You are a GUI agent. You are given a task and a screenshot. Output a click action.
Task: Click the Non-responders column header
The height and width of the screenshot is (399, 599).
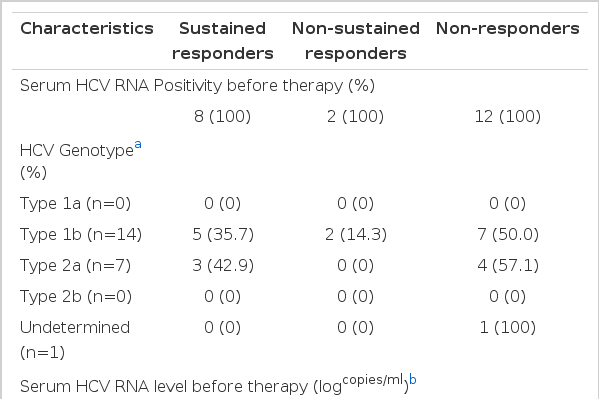(508, 29)
